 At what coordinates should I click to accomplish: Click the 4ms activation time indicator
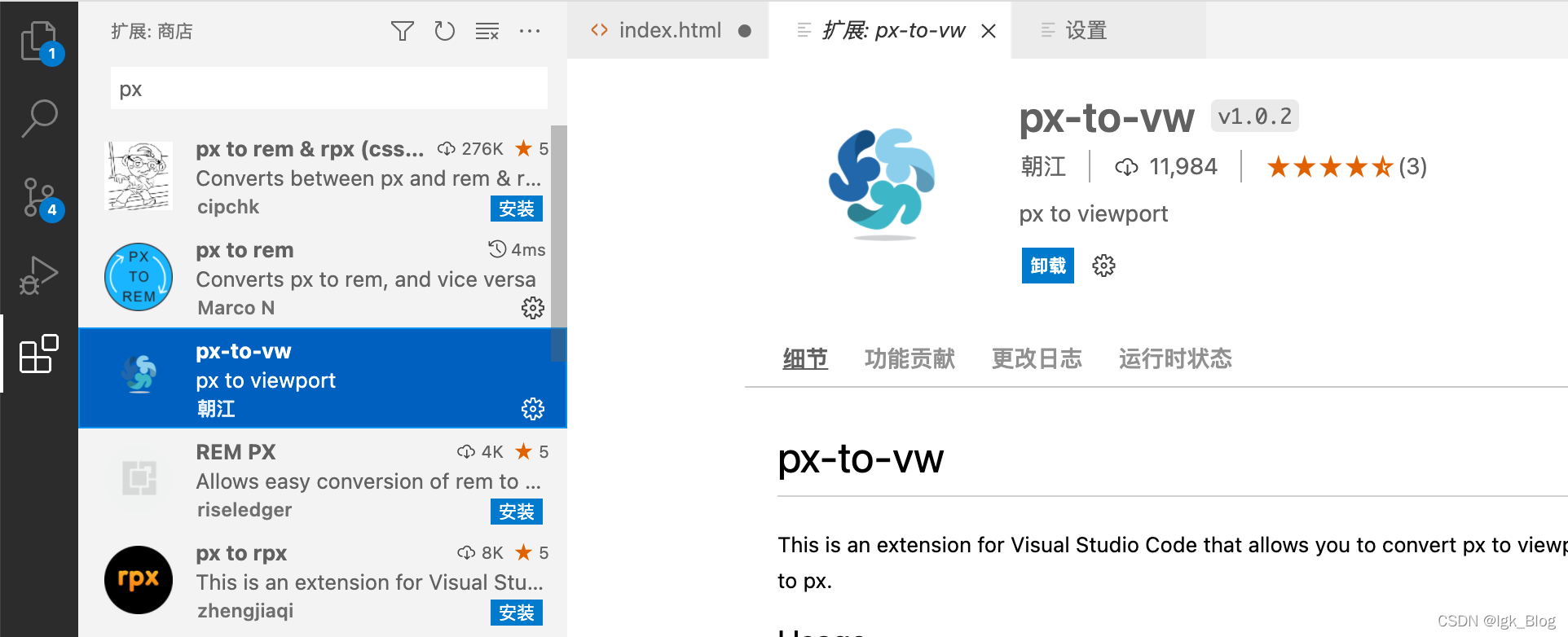517,249
